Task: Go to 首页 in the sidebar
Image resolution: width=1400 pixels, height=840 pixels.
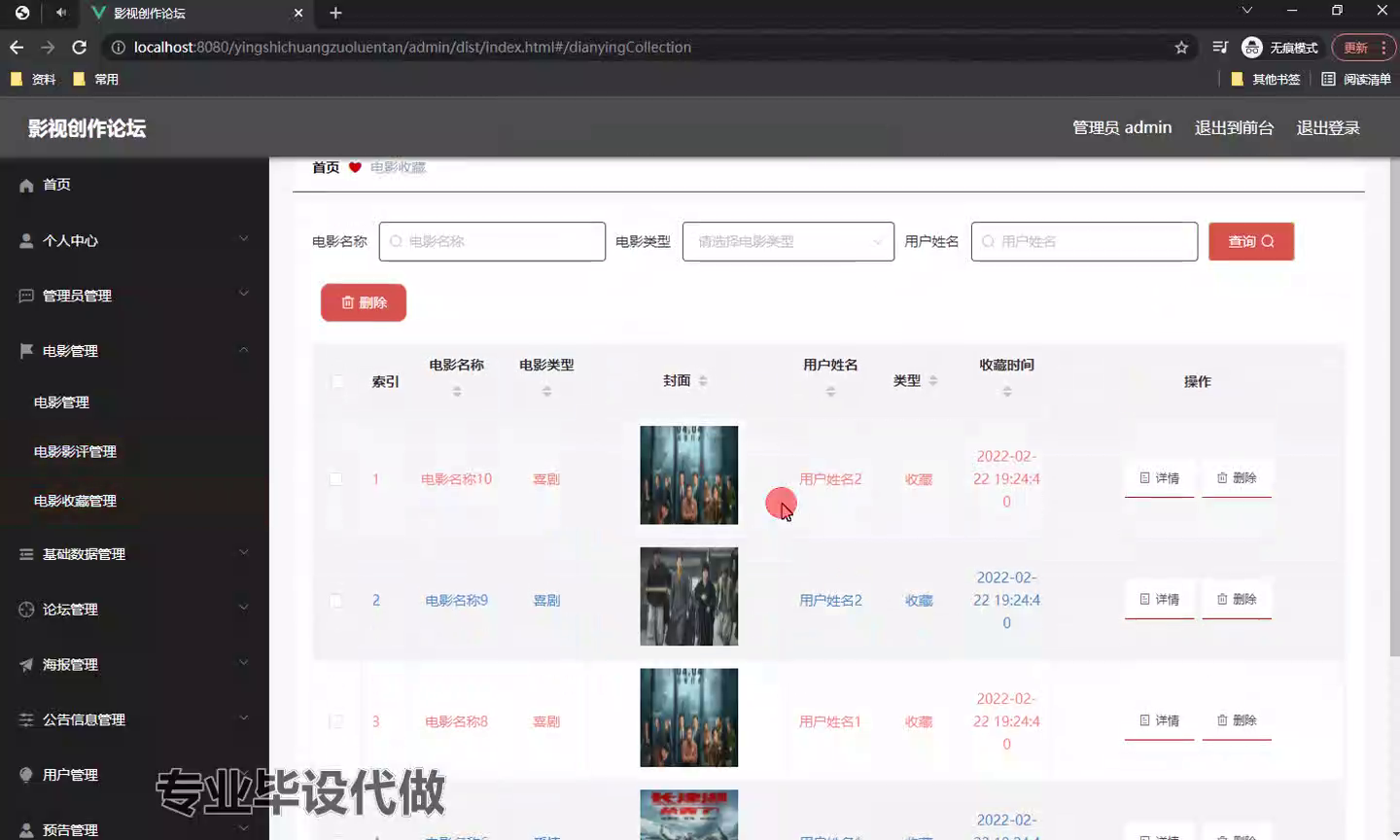Action: 56,185
